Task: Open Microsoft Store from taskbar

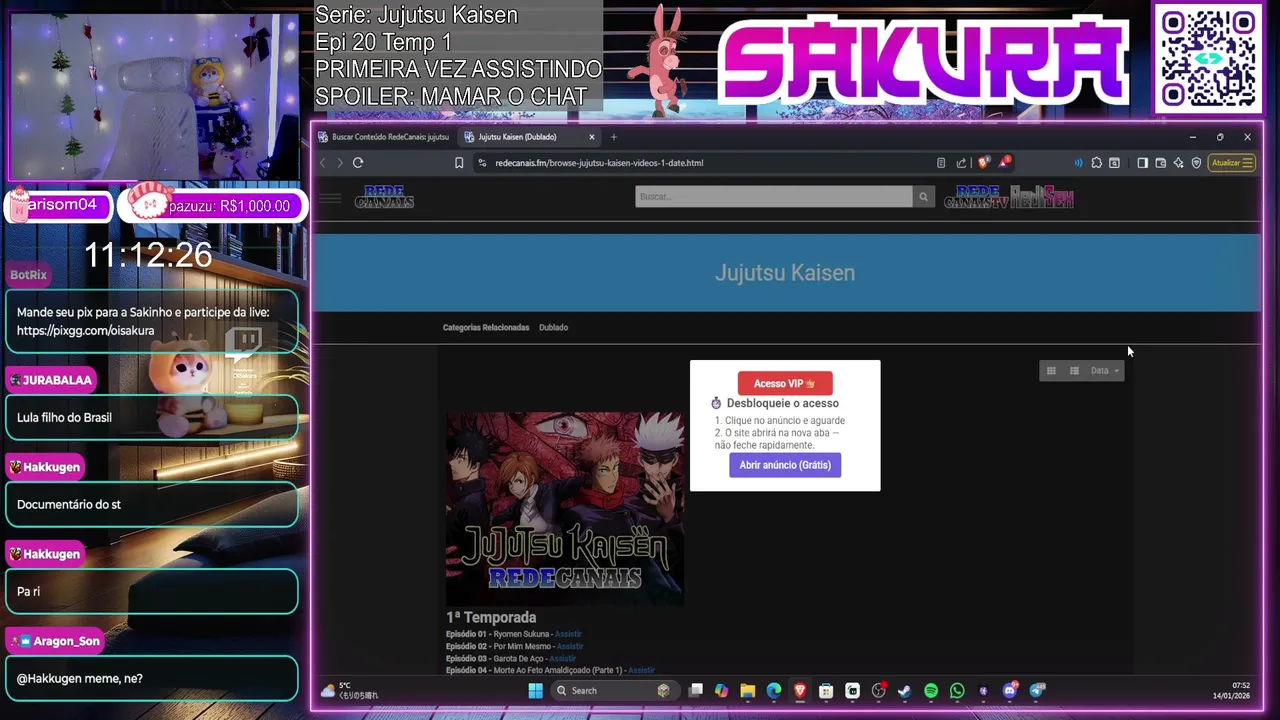Action: click(826, 691)
